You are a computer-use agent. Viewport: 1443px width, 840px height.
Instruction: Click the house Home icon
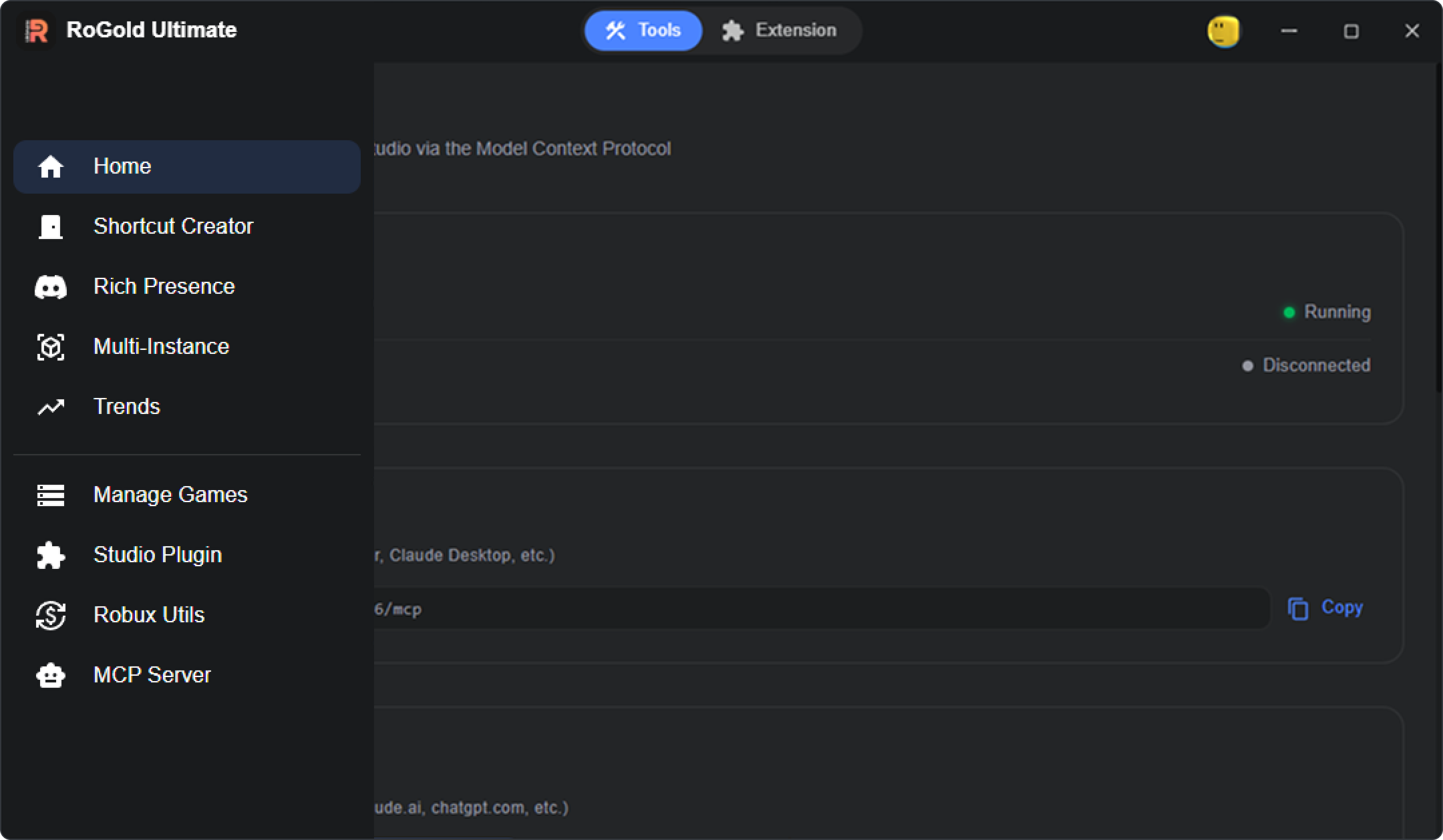(x=51, y=166)
